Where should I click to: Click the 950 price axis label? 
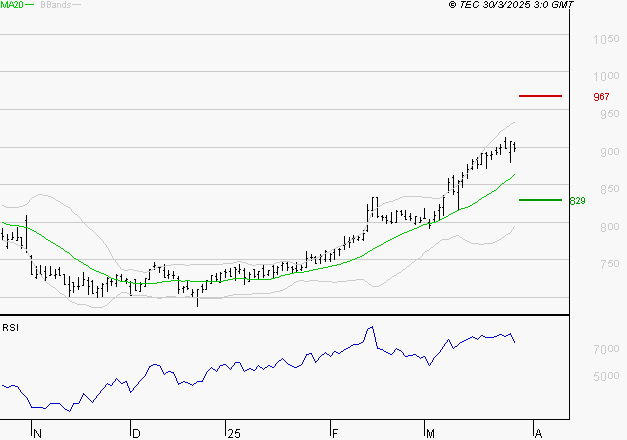pos(610,114)
